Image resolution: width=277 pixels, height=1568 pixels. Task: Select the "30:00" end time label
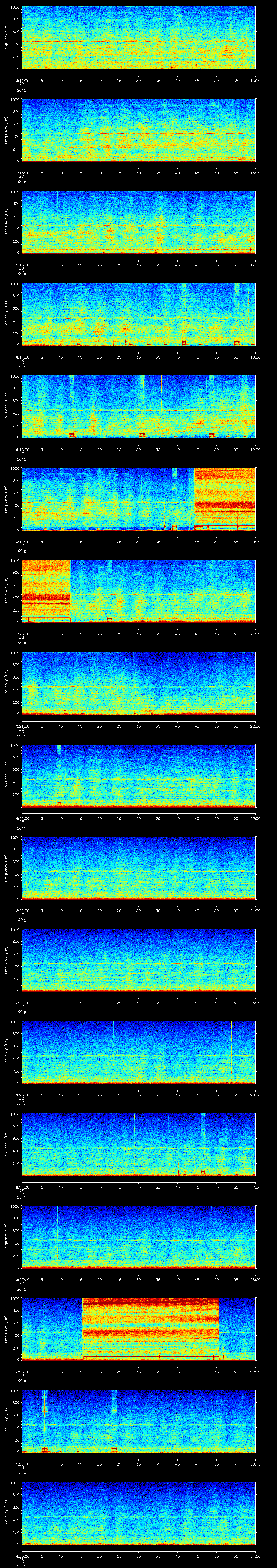point(255,1464)
